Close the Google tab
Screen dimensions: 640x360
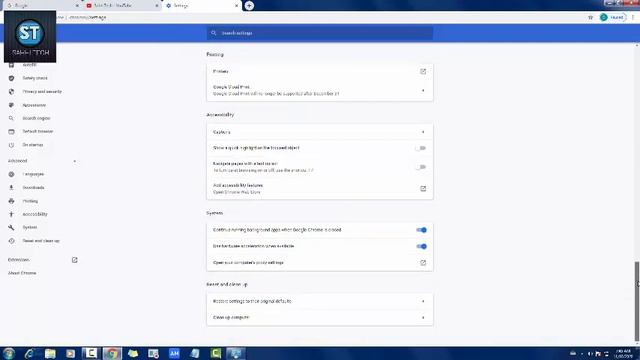pos(77,6)
